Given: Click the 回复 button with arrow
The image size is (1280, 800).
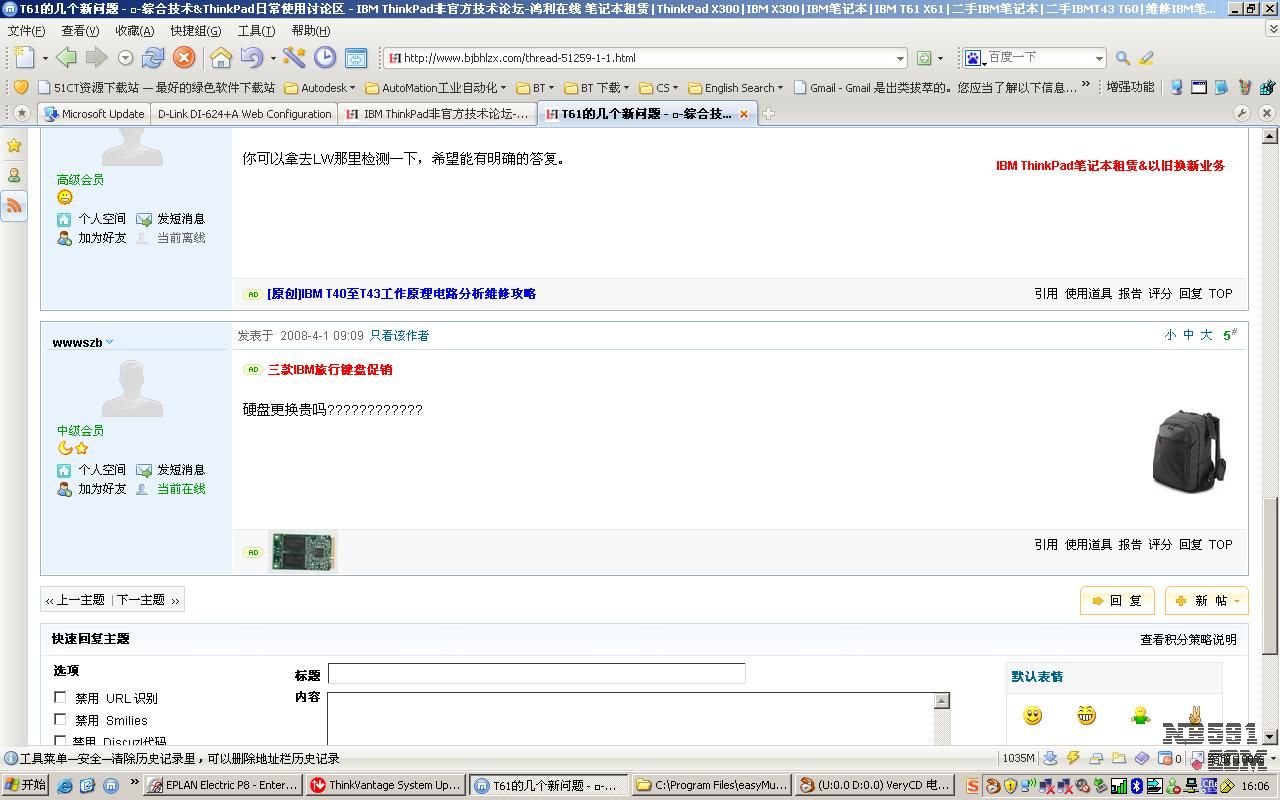Looking at the screenshot, I should click(1117, 600).
